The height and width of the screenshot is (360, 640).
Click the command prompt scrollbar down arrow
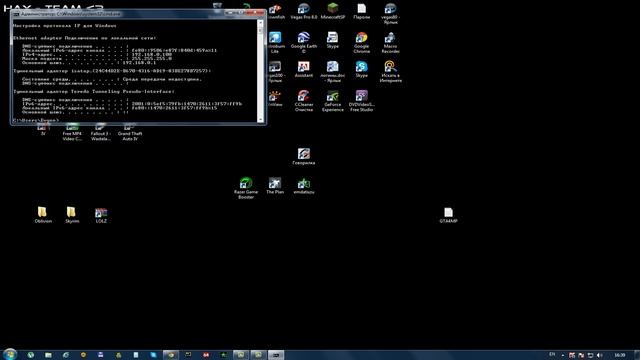click(260, 119)
